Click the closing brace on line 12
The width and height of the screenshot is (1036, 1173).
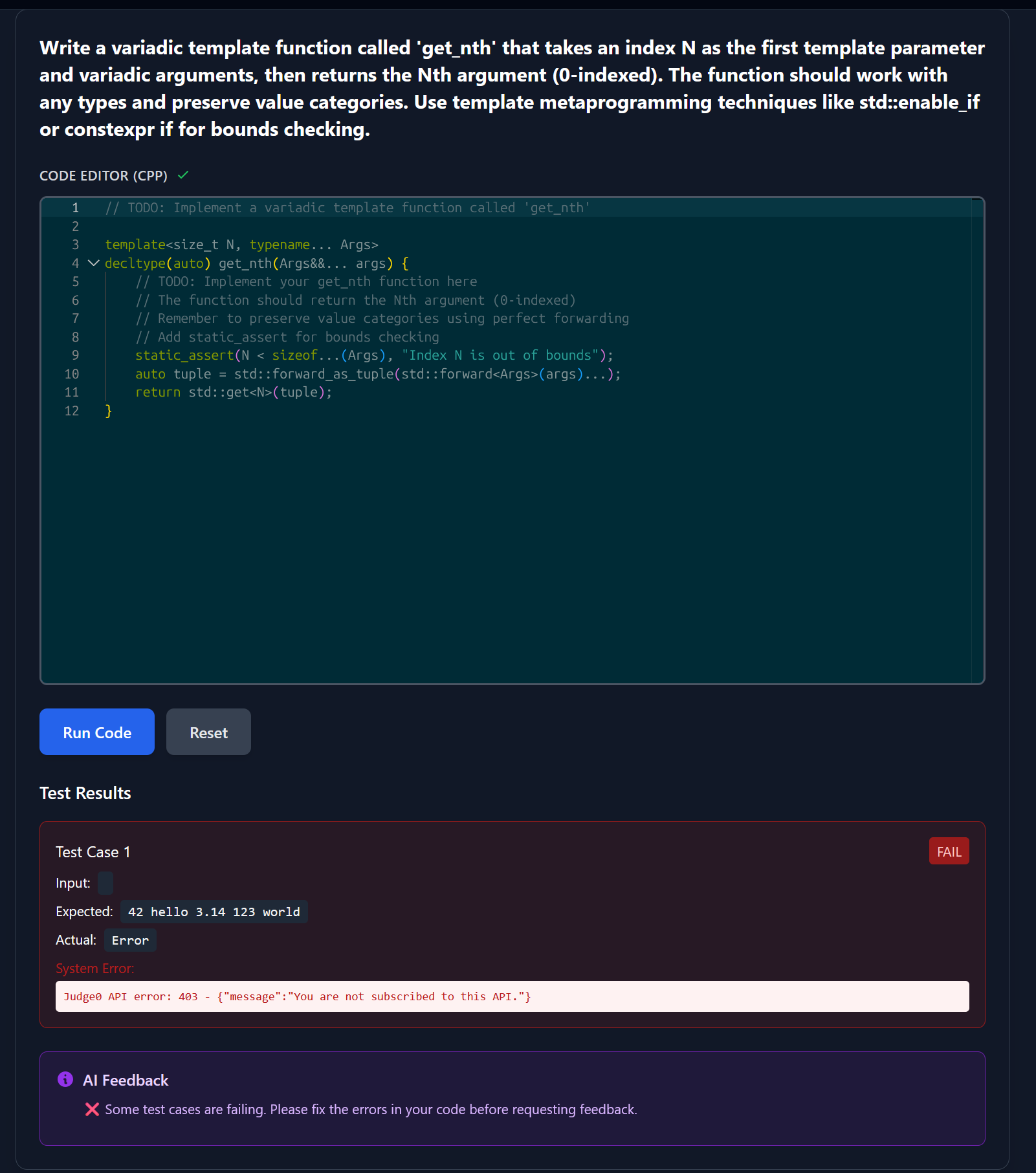[109, 411]
